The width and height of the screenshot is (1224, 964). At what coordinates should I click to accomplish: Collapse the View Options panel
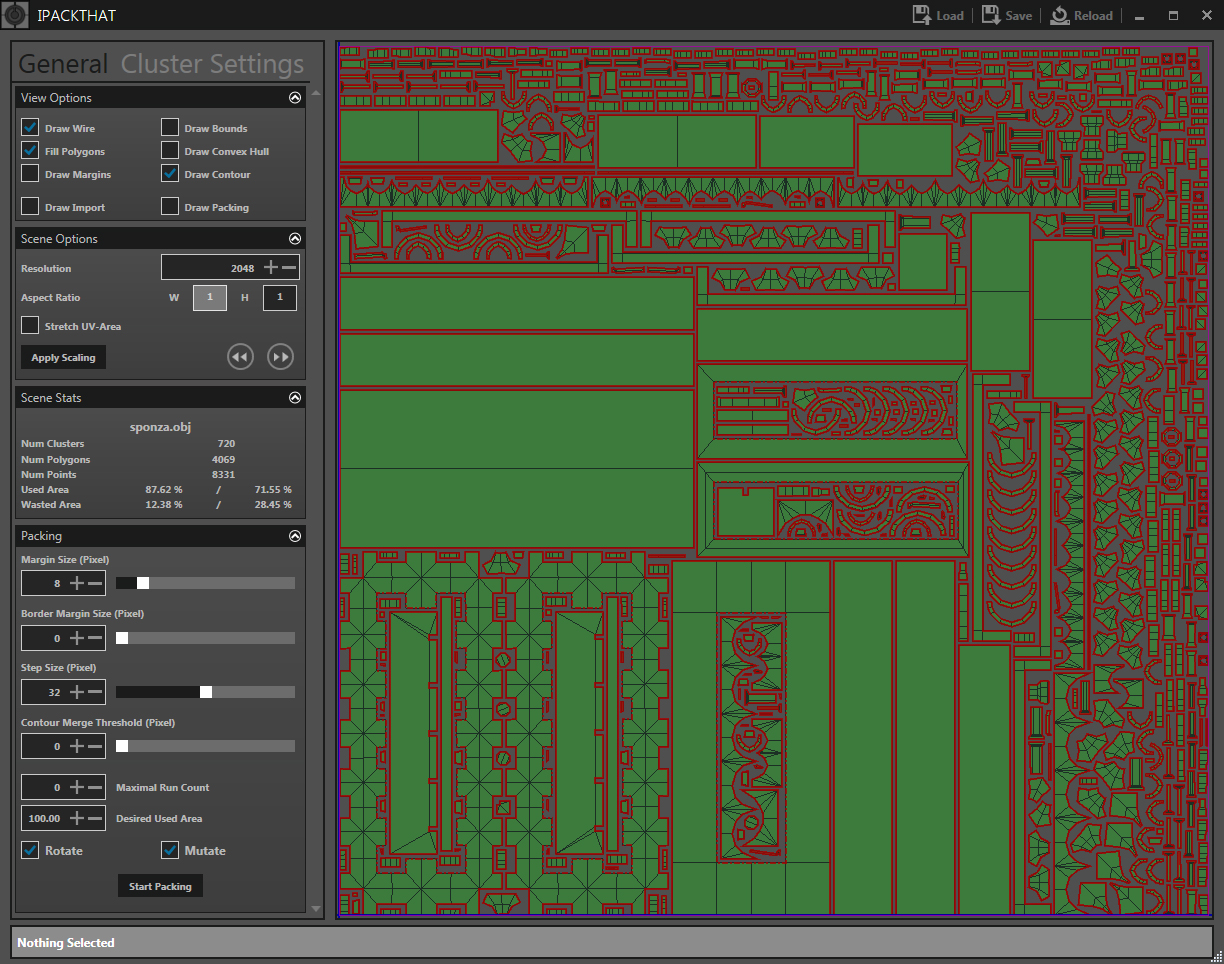click(294, 97)
